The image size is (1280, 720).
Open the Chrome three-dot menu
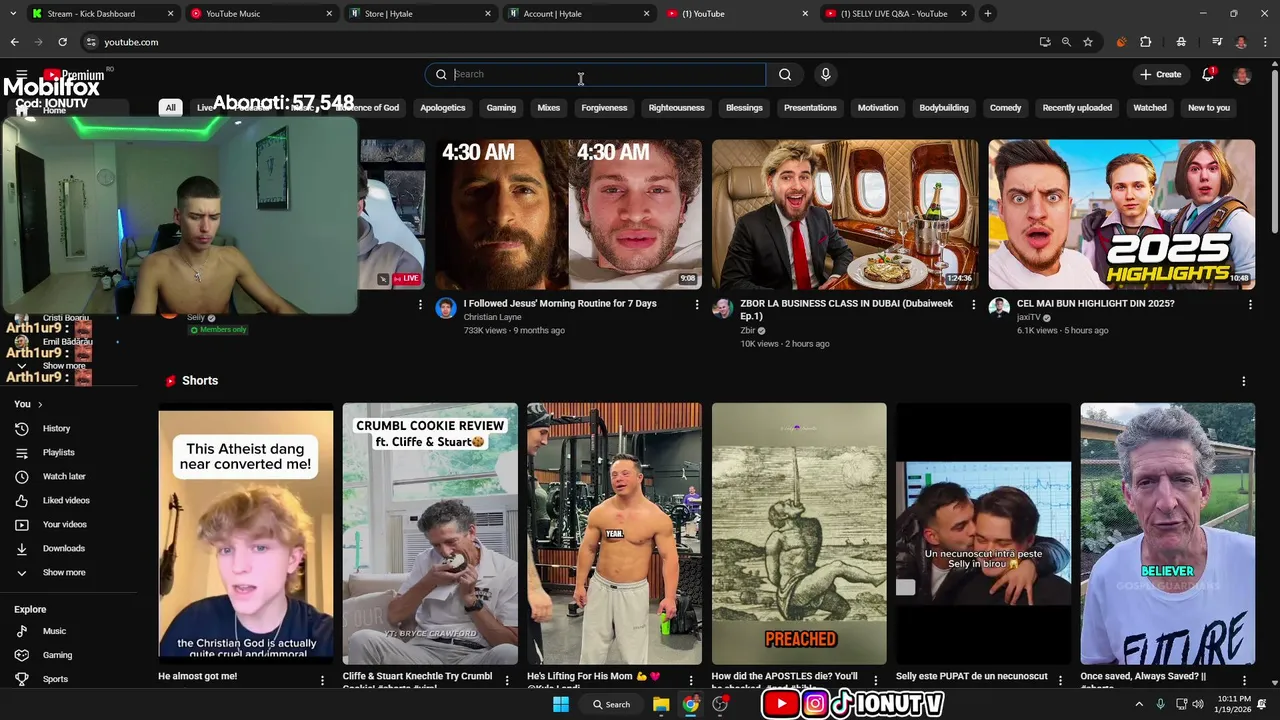click(1265, 42)
